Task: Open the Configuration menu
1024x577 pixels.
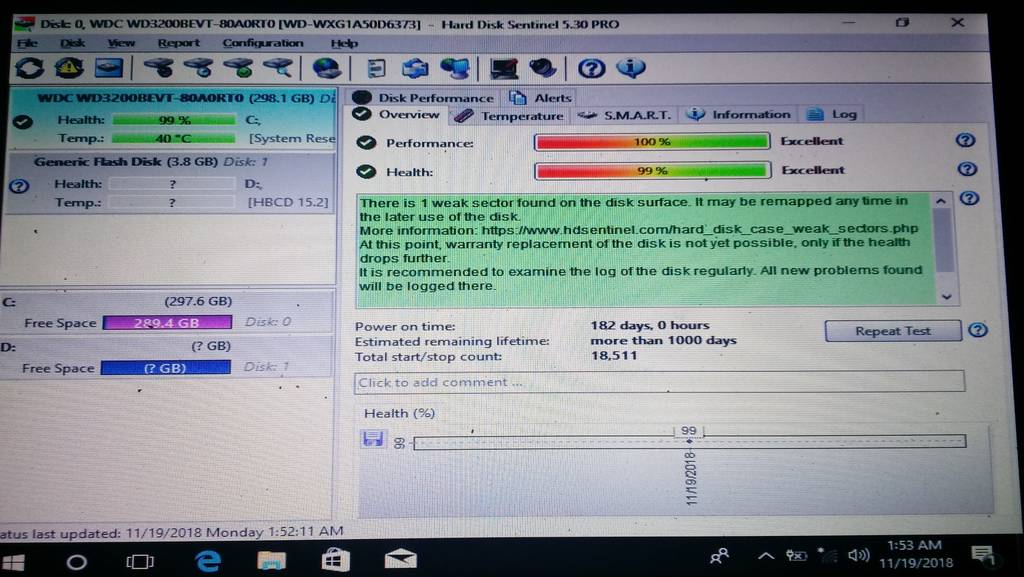Action: pyautogui.click(x=263, y=43)
